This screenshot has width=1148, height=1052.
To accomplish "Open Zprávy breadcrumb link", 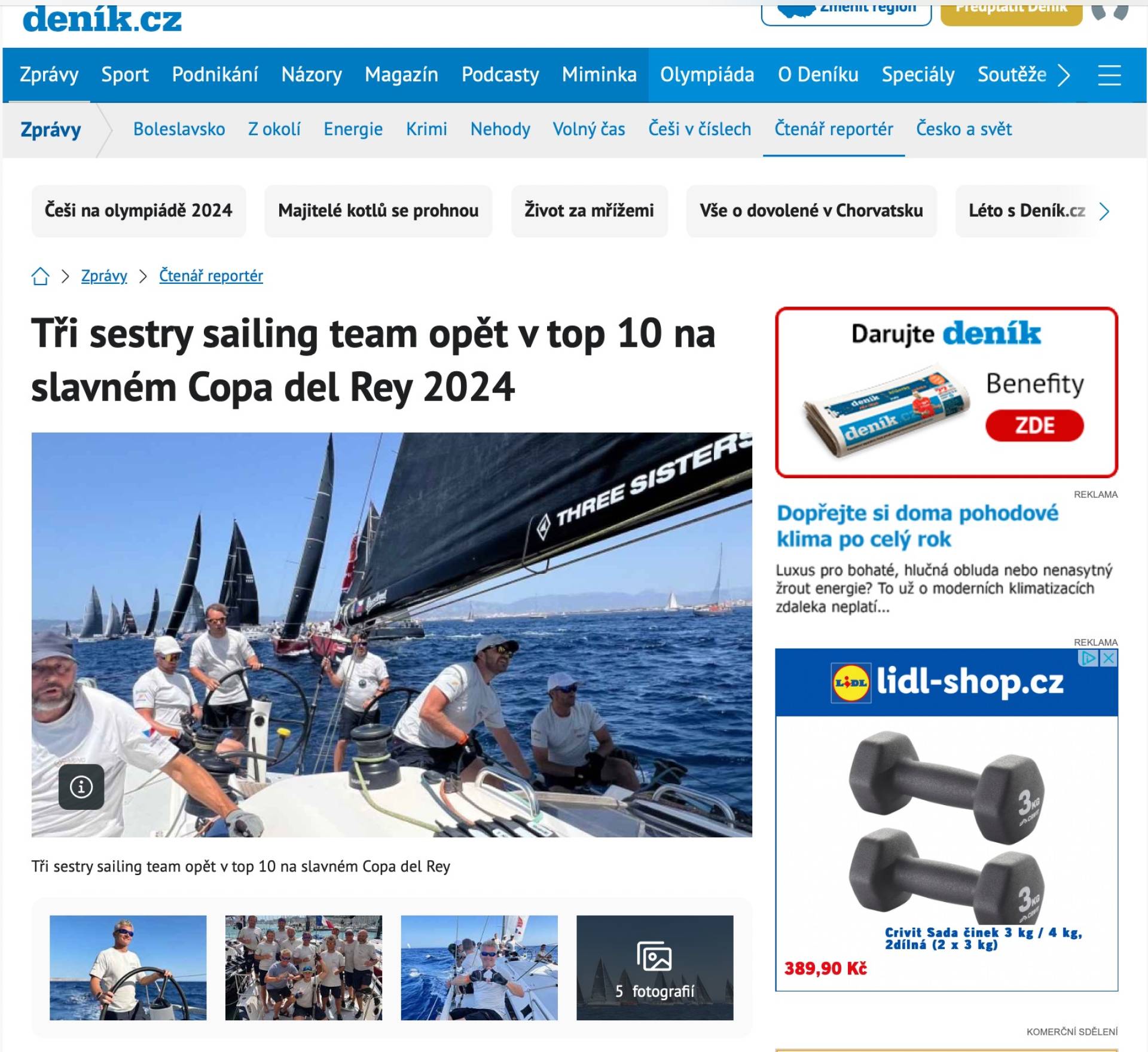I will [104, 276].
